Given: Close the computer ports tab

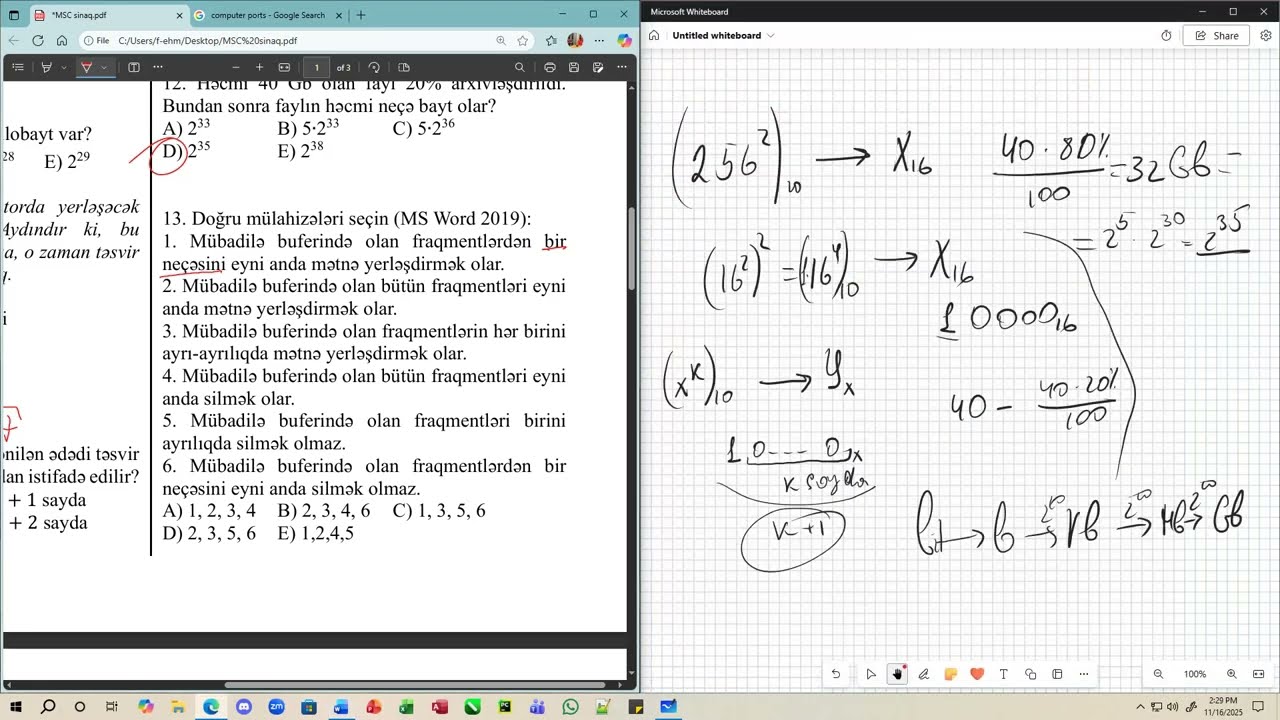Looking at the screenshot, I should click(339, 15).
